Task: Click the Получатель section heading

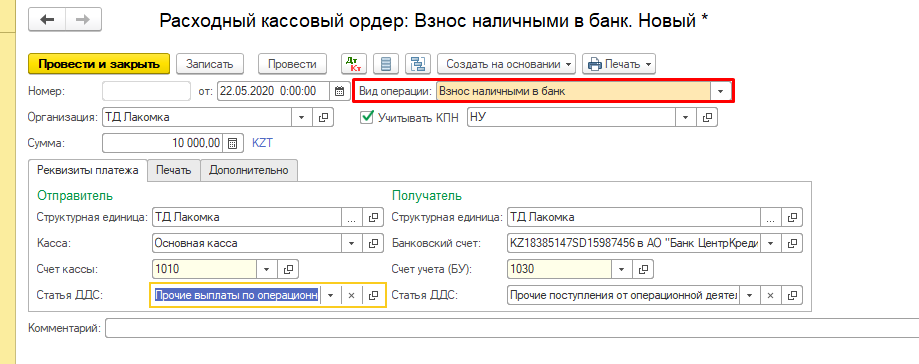Action: [x=426, y=196]
